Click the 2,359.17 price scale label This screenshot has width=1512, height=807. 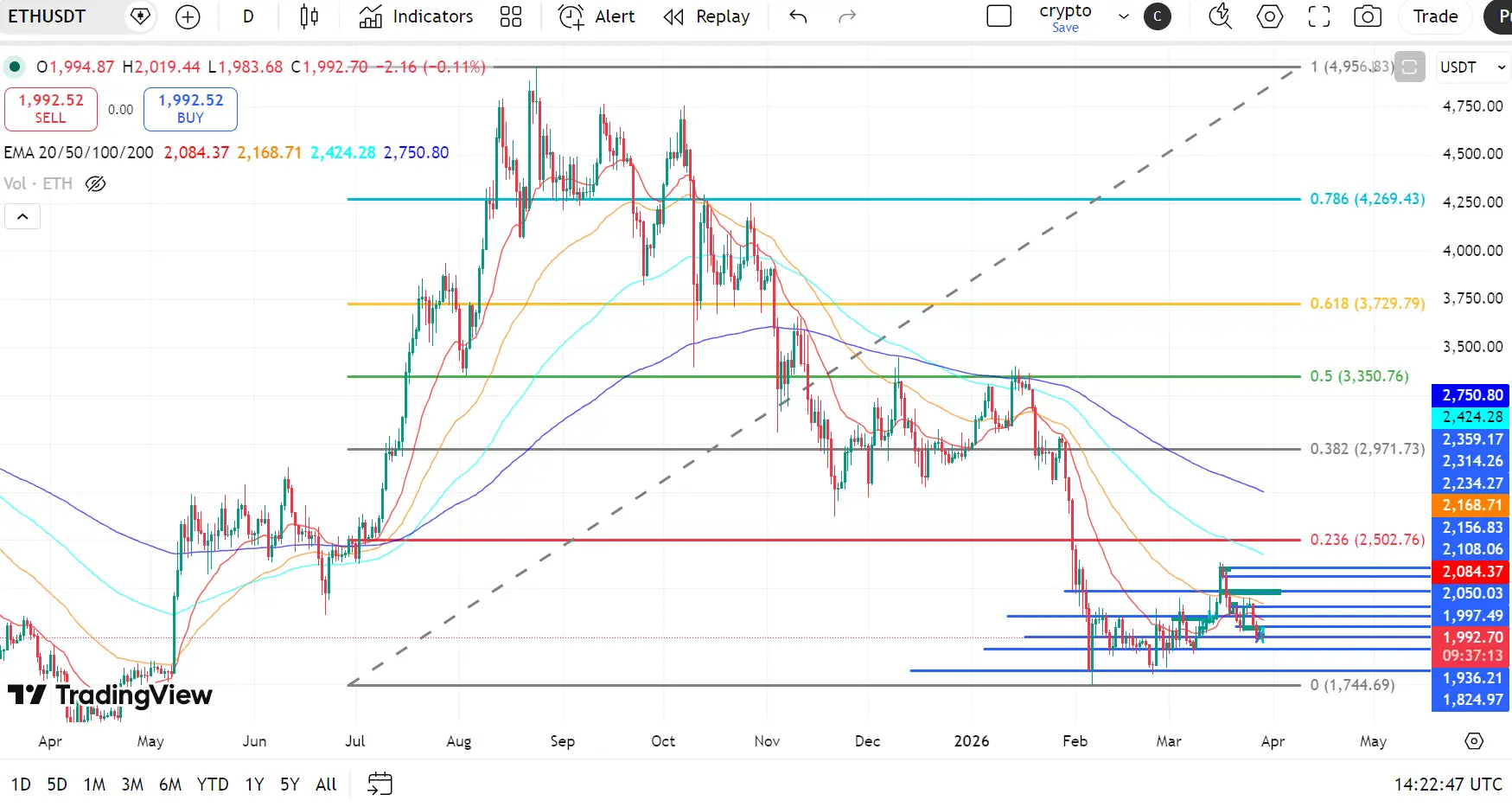click(x=1471, y=439)
